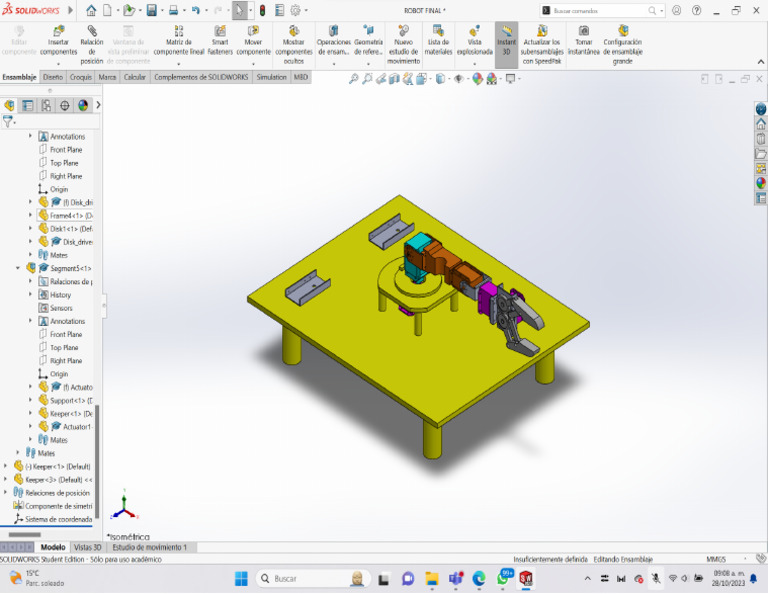Open Operaciones de ensamblaje tool
Viewport: 768px width, 594px height.
coord(334,42)
